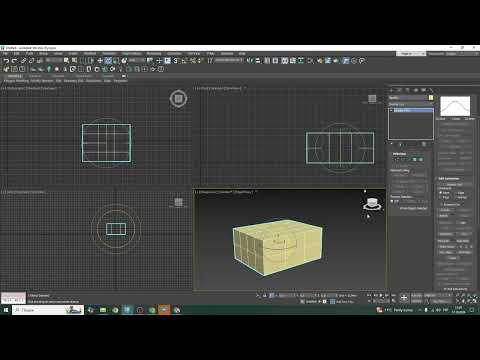This screenshot has width=480, height=360.
Task: Click the Redo arrow icon
Action: tap(14, 61)
